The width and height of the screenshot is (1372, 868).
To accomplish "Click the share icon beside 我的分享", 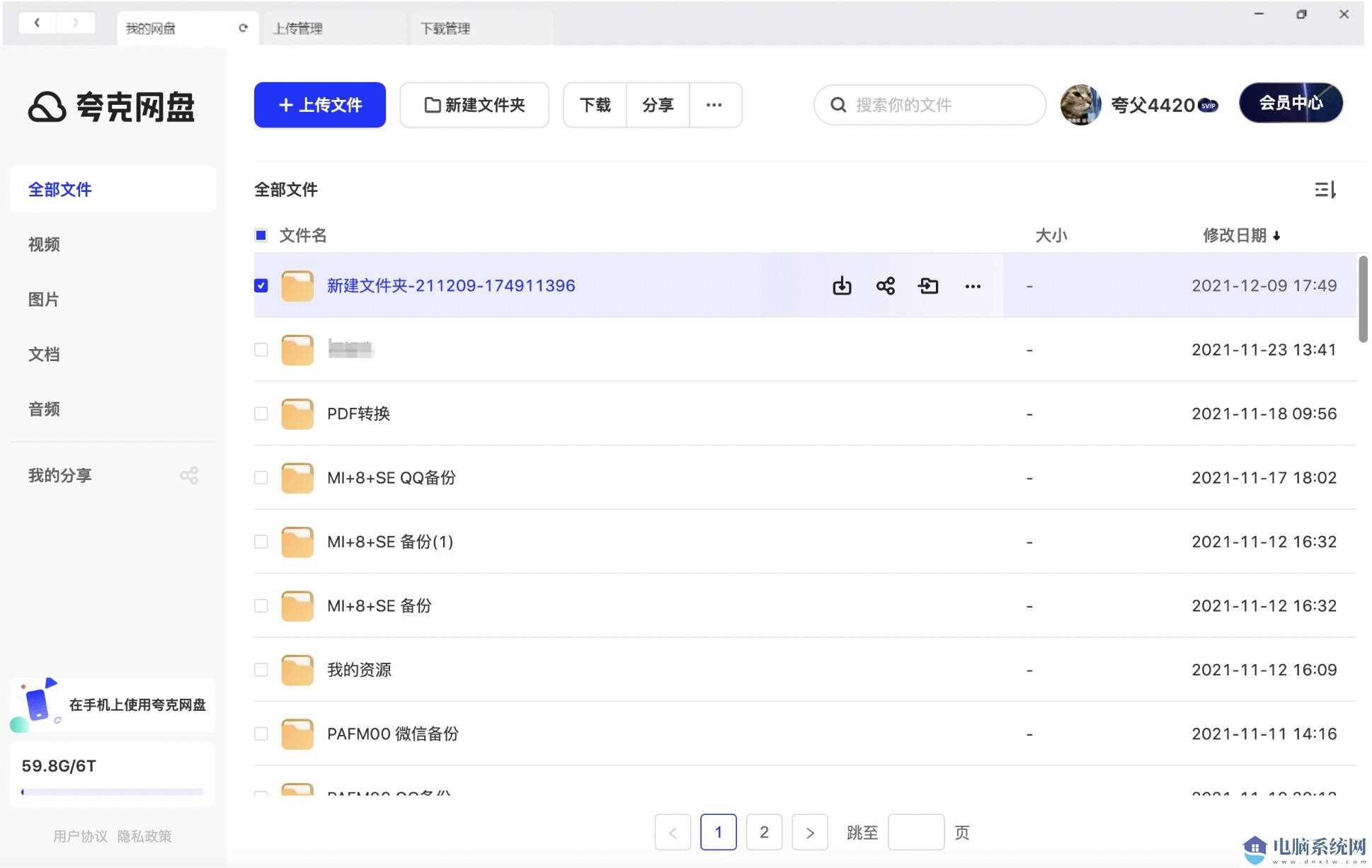I will point(189,476).
